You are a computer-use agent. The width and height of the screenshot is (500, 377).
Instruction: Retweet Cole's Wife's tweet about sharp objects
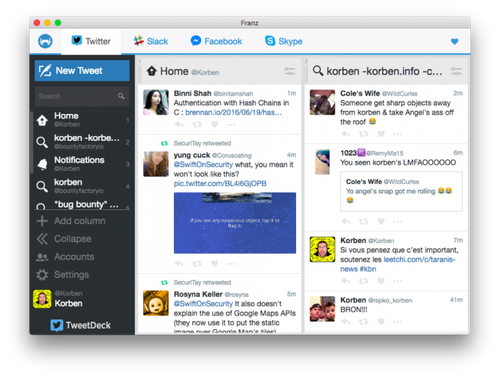pos(363,134)
